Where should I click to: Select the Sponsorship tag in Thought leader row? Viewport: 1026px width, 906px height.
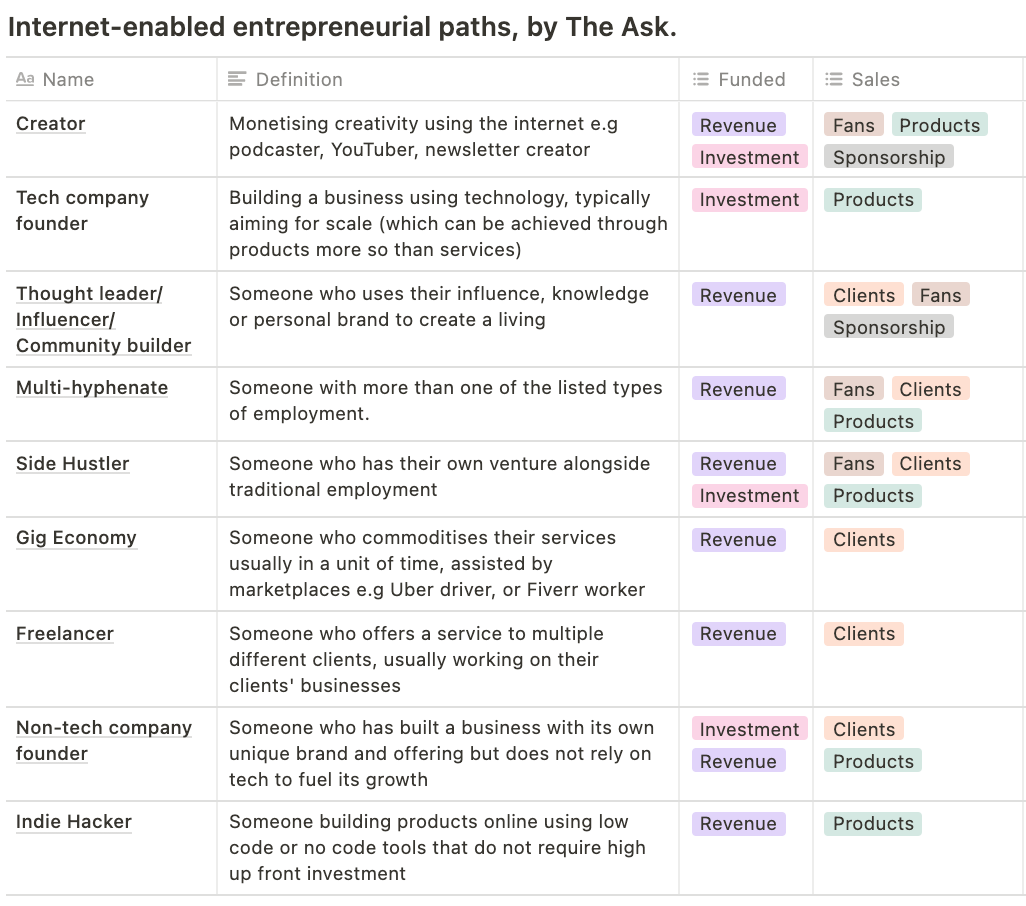pyautogui.click(x=888, y=326)
